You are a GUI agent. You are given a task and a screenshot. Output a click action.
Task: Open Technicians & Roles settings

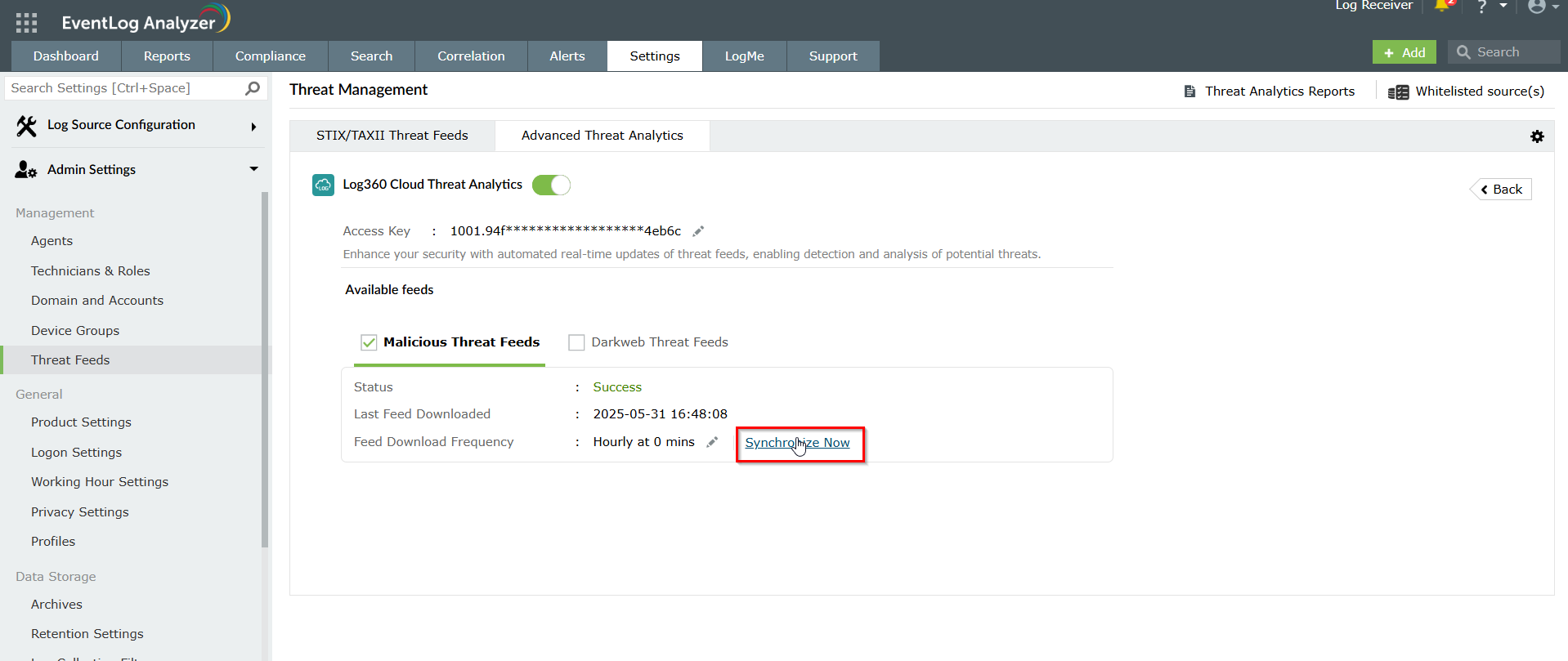coord(91,271)
